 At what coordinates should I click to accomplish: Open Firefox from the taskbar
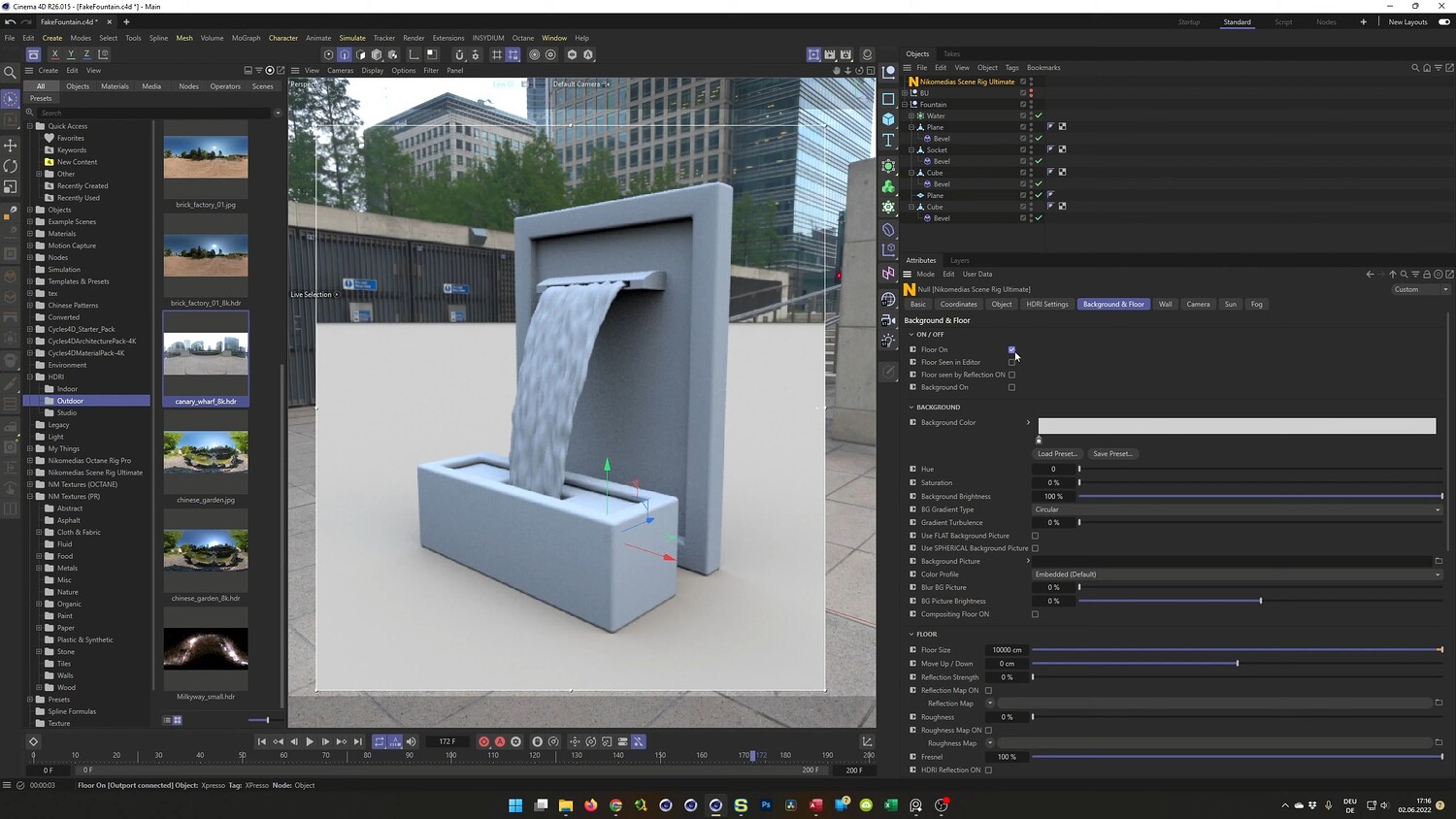coord(590,805)
